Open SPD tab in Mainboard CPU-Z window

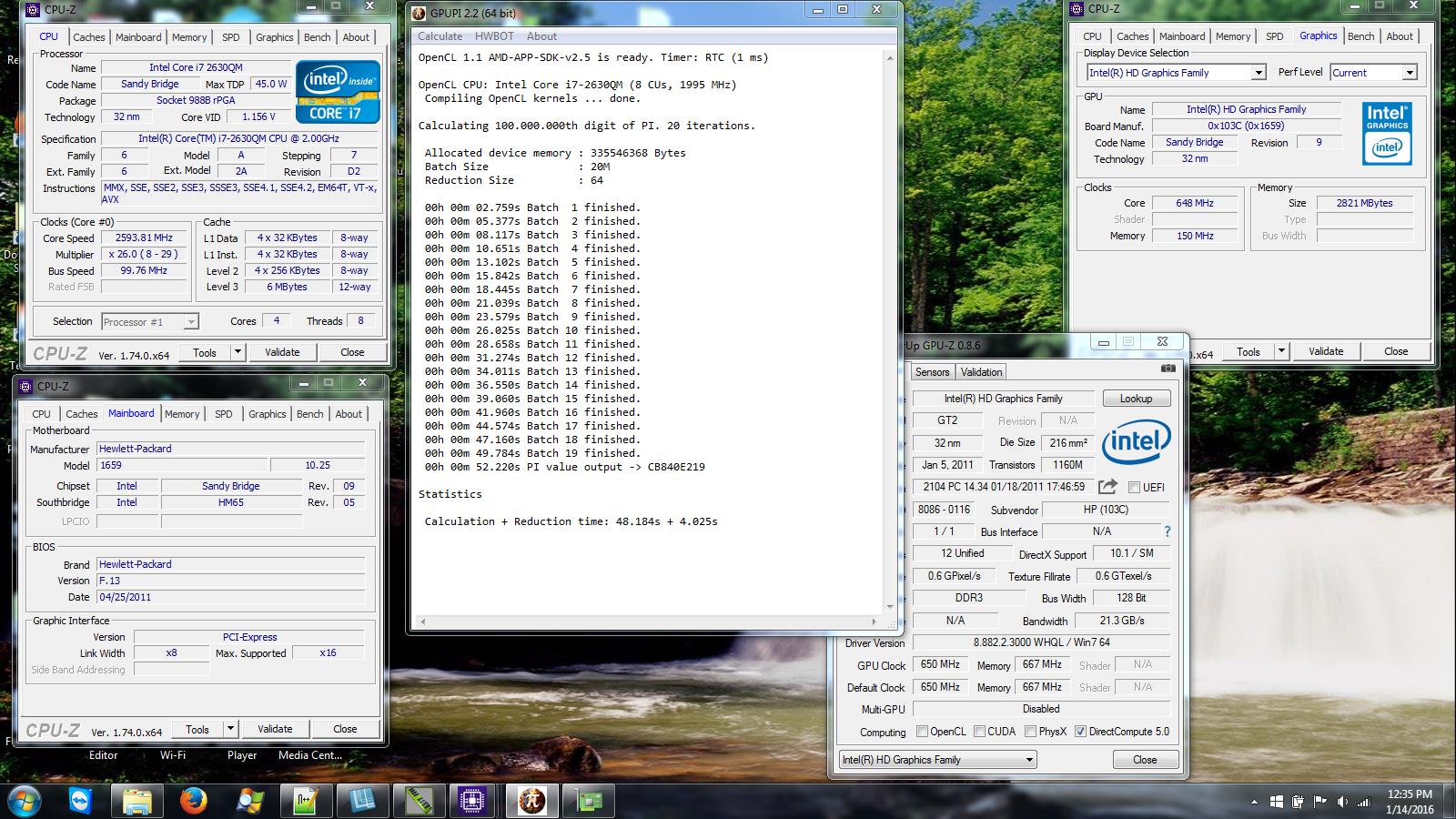pyautogui.click(x=223, y=414)
